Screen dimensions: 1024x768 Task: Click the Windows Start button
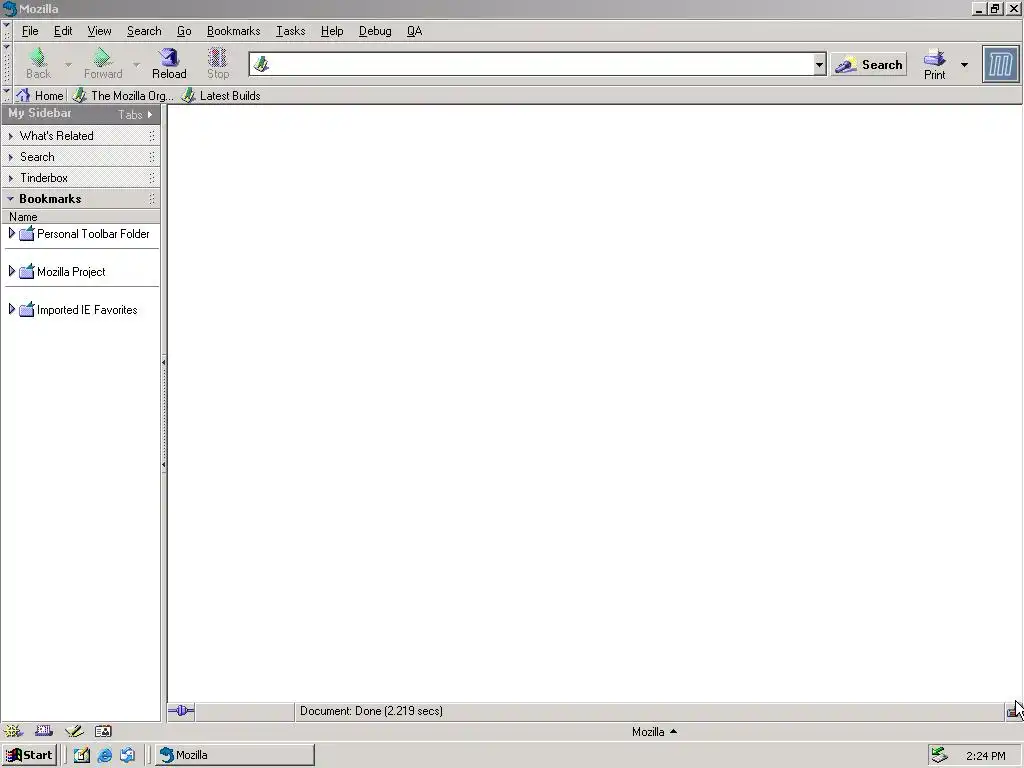[29, 755]
